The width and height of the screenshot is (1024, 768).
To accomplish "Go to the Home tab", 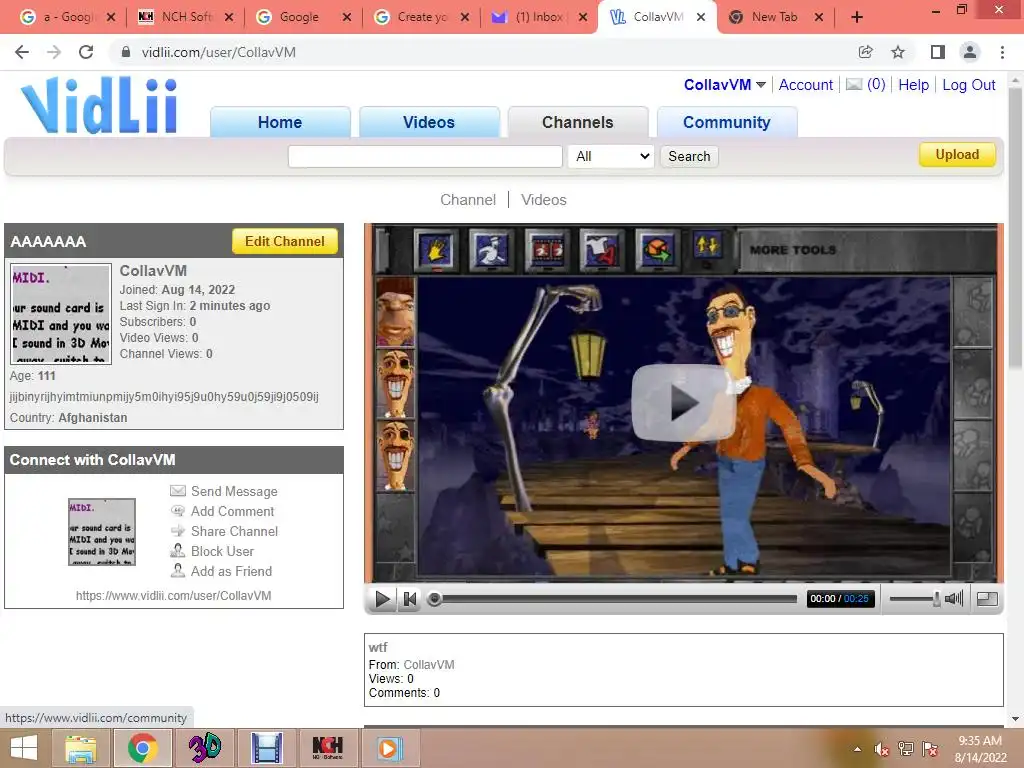I will [x=280, y=122].
